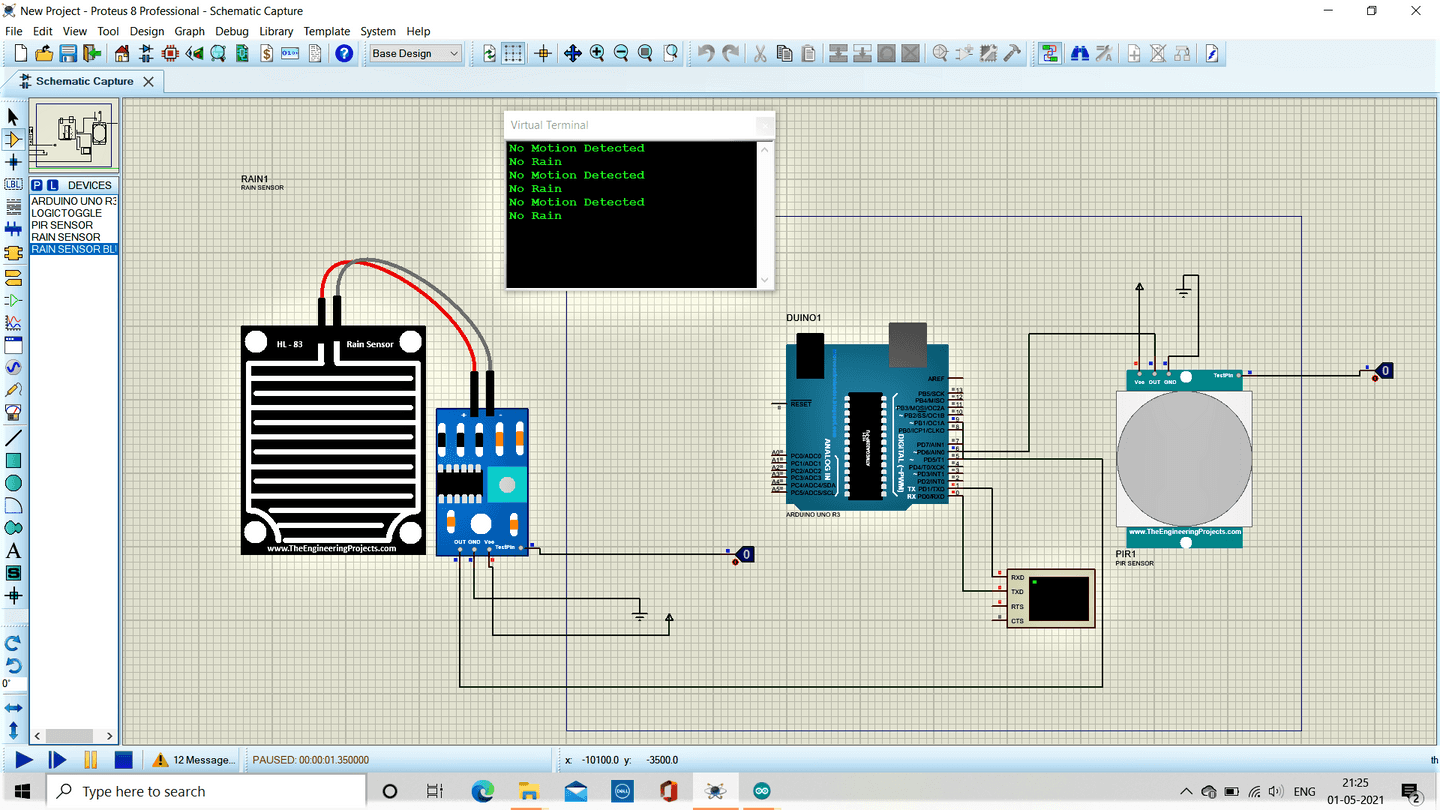The width and height of the screenshot is (1440, 810).
Task: Select the 2D Graphics Text tool (A)
Action: 13,550
